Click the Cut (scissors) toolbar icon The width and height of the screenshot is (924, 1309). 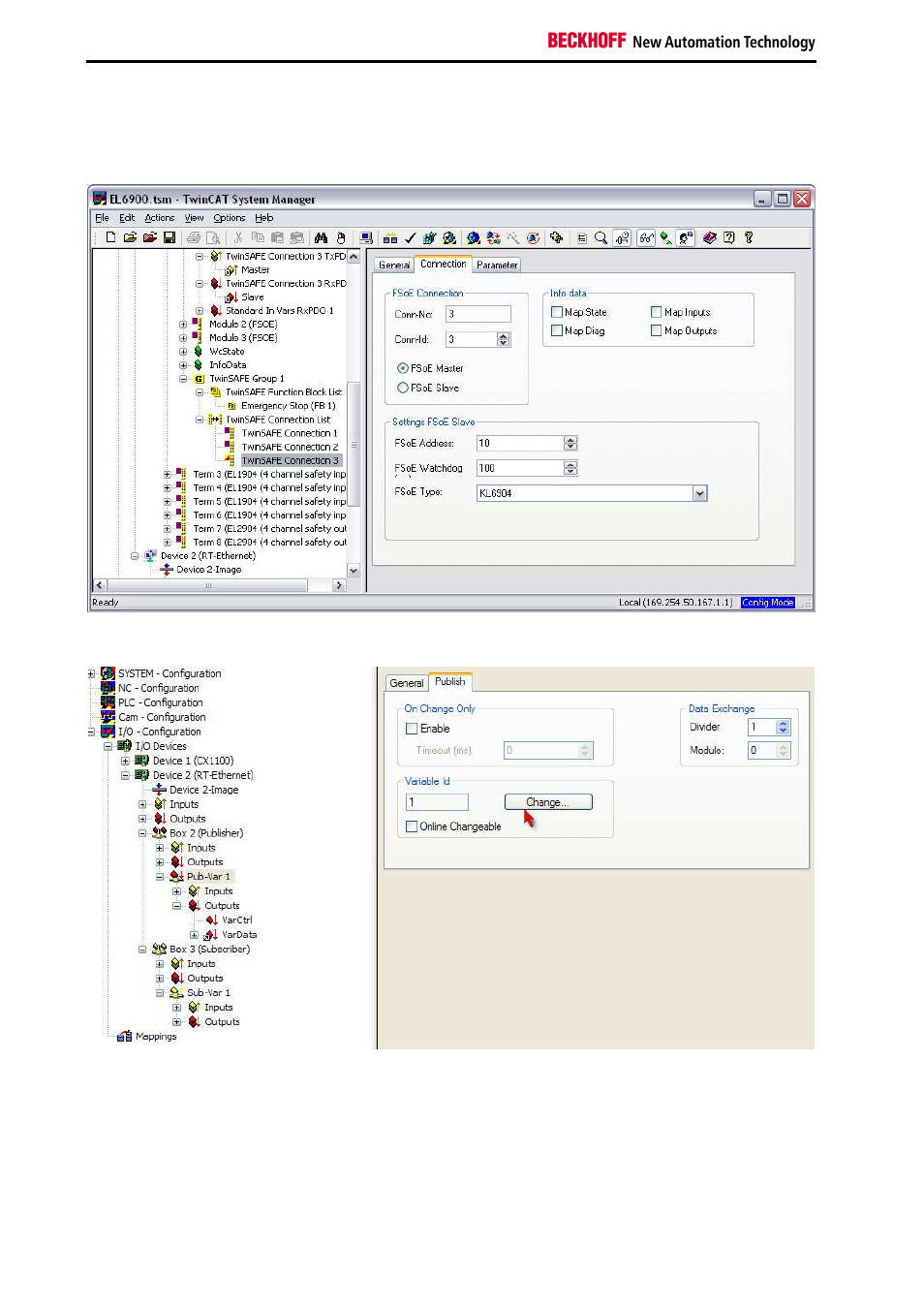238,237
